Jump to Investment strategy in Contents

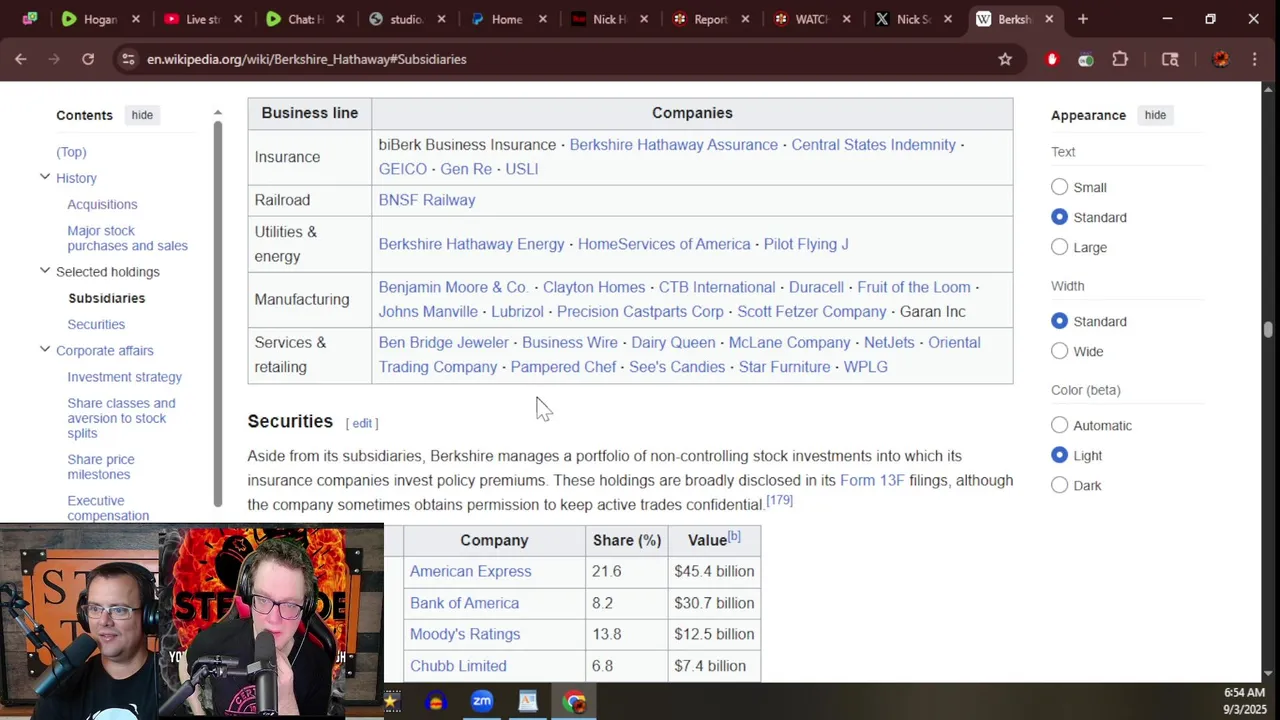(124, 377)
